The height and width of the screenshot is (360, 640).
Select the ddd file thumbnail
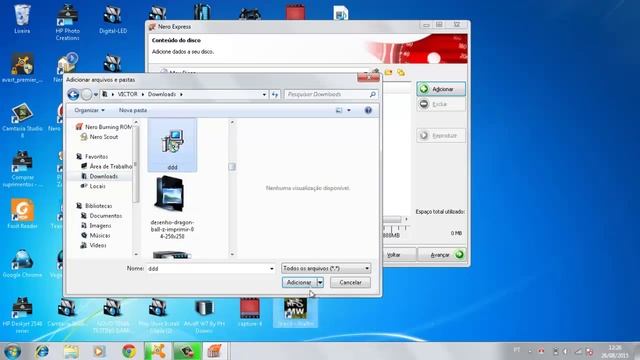point(172,145)
